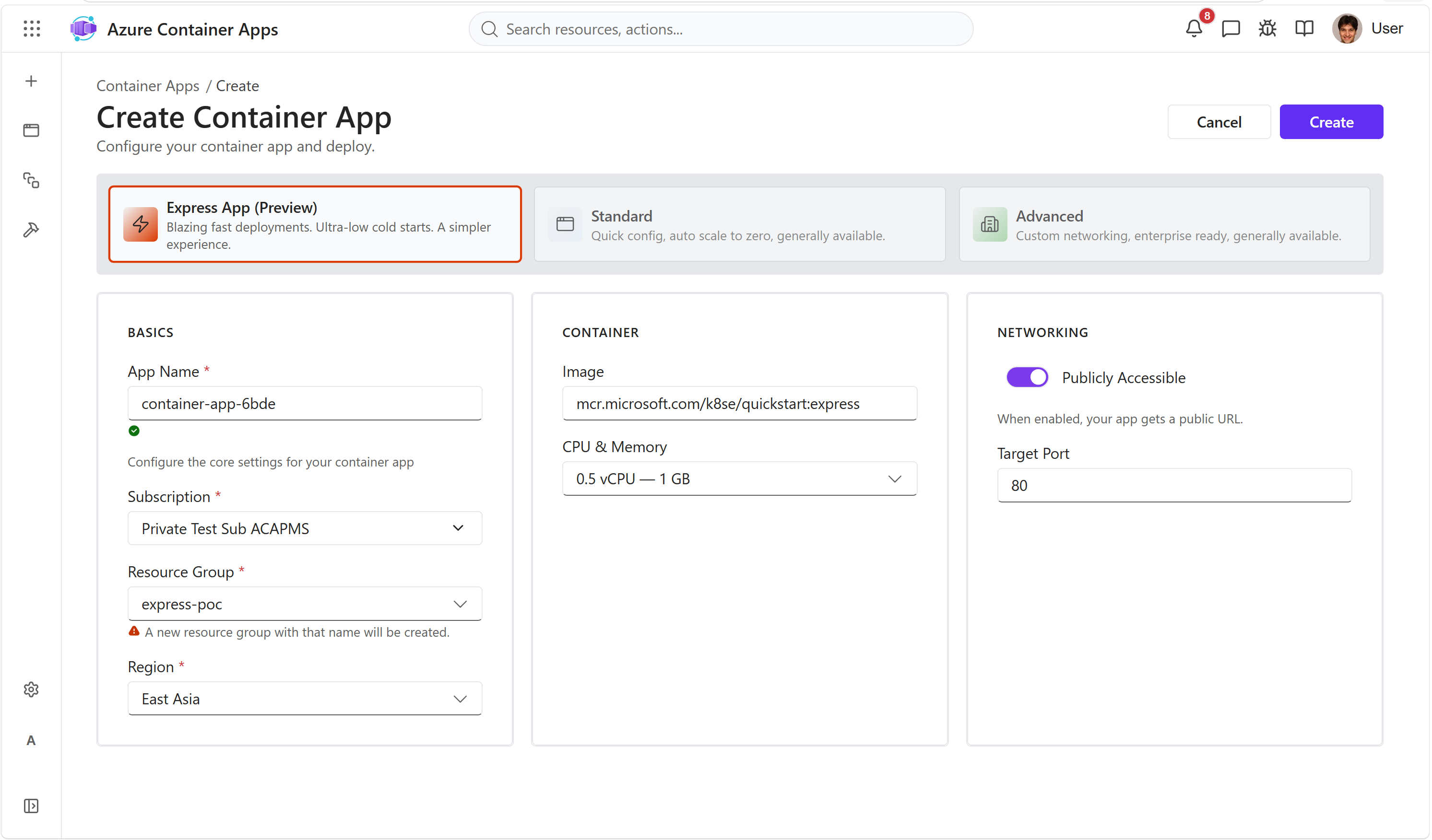Viewport: 1432px width, 840px height.
Task: Click 'A new resource group with that name will be created.' message
Action: (x=297, y=632)
